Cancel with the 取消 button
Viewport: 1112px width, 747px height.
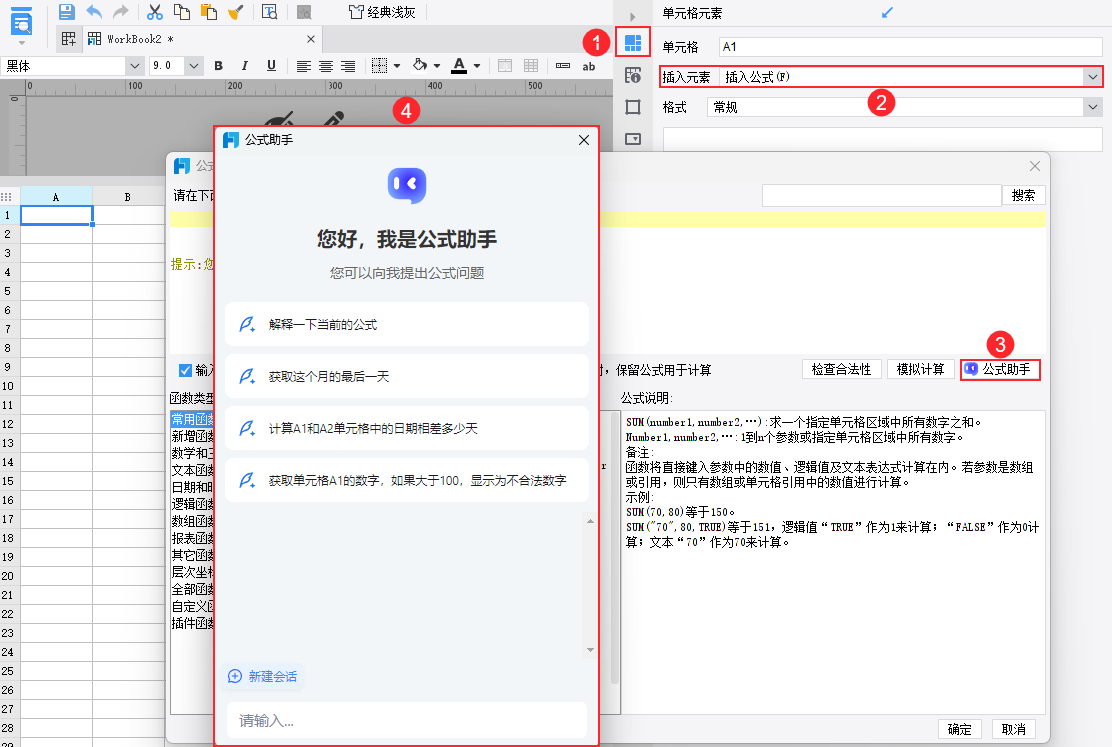[x=1013, y=729]
